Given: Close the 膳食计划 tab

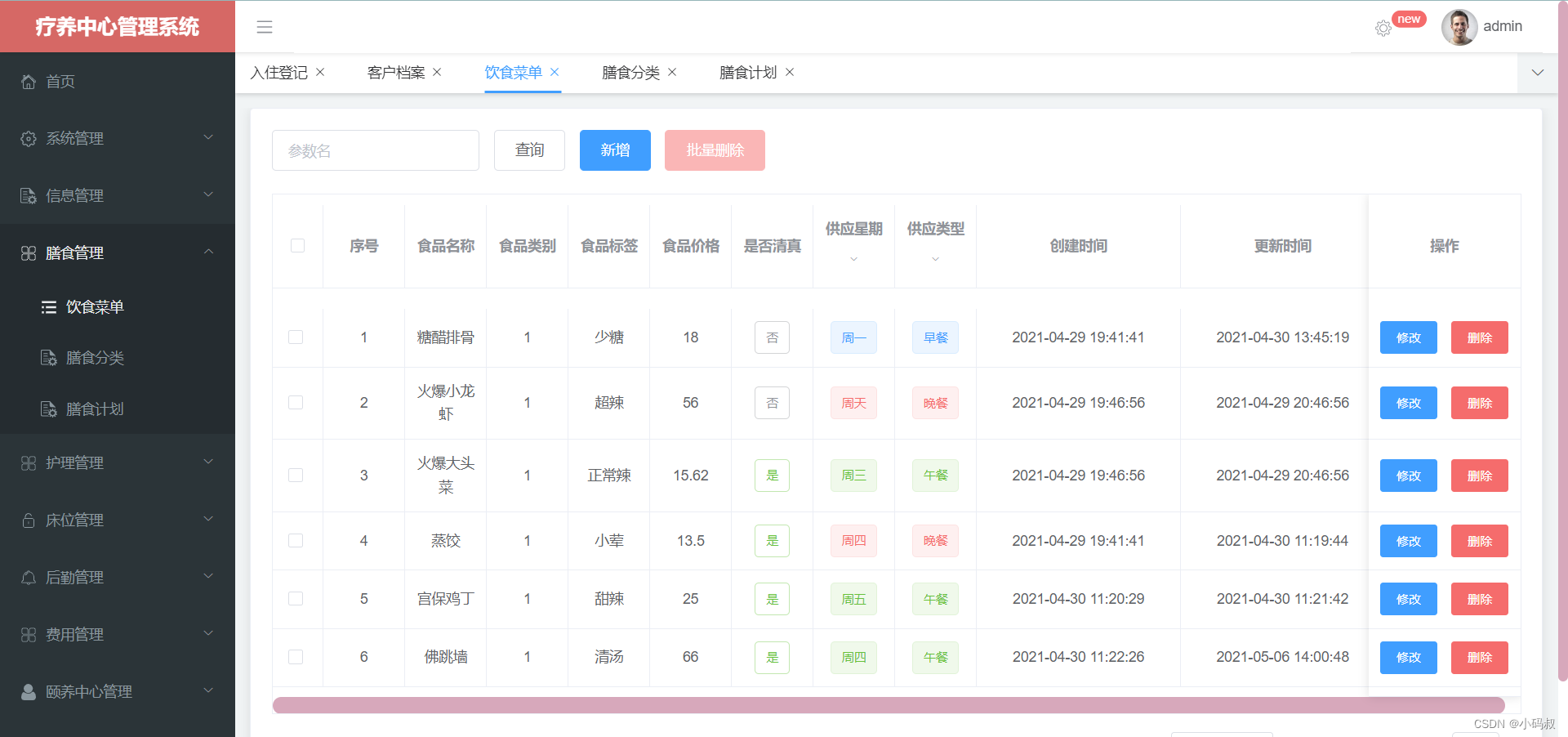Looking at the screenshot, I should (x=790, y=72).
